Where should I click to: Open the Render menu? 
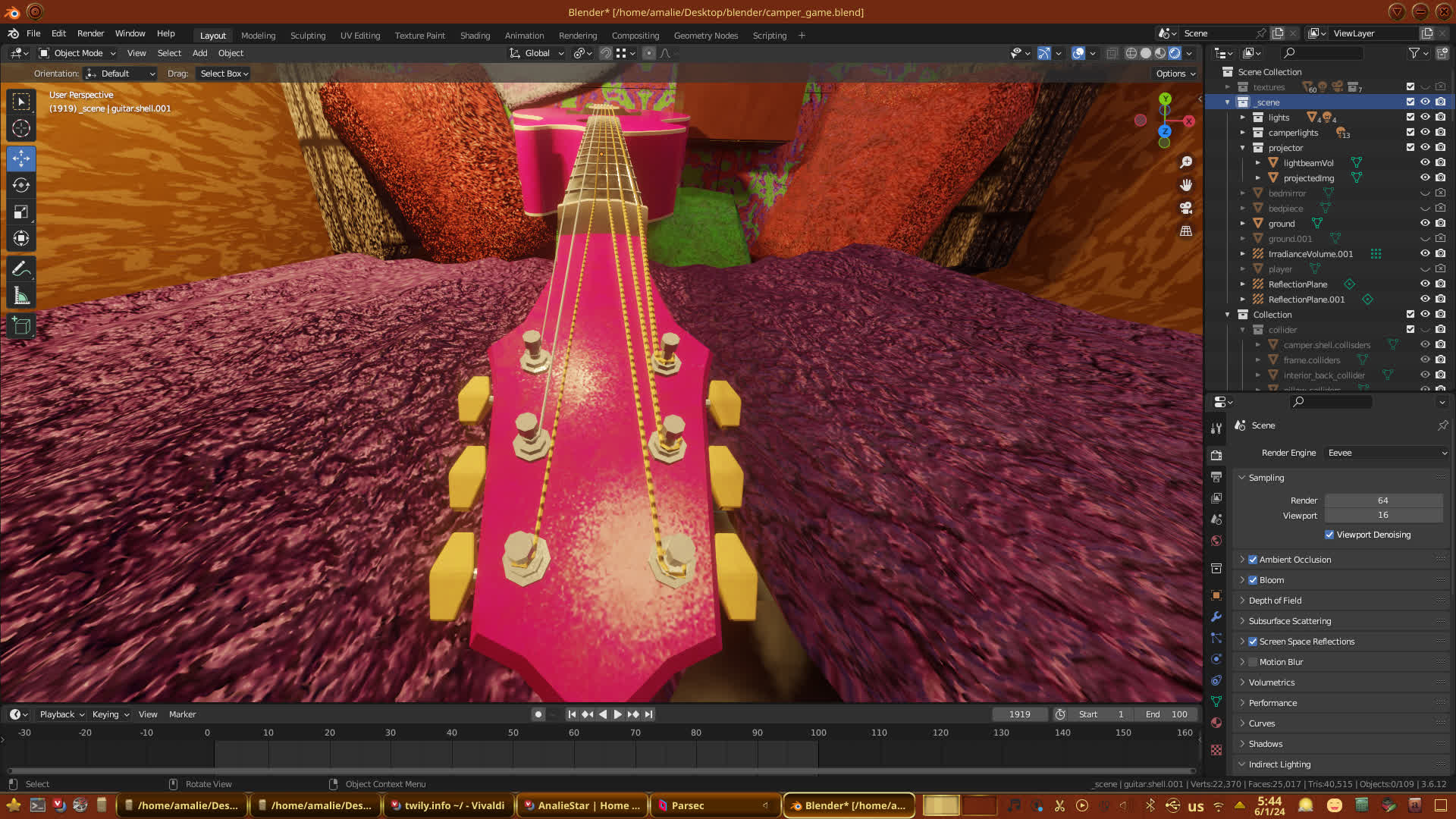coord(90,33)
